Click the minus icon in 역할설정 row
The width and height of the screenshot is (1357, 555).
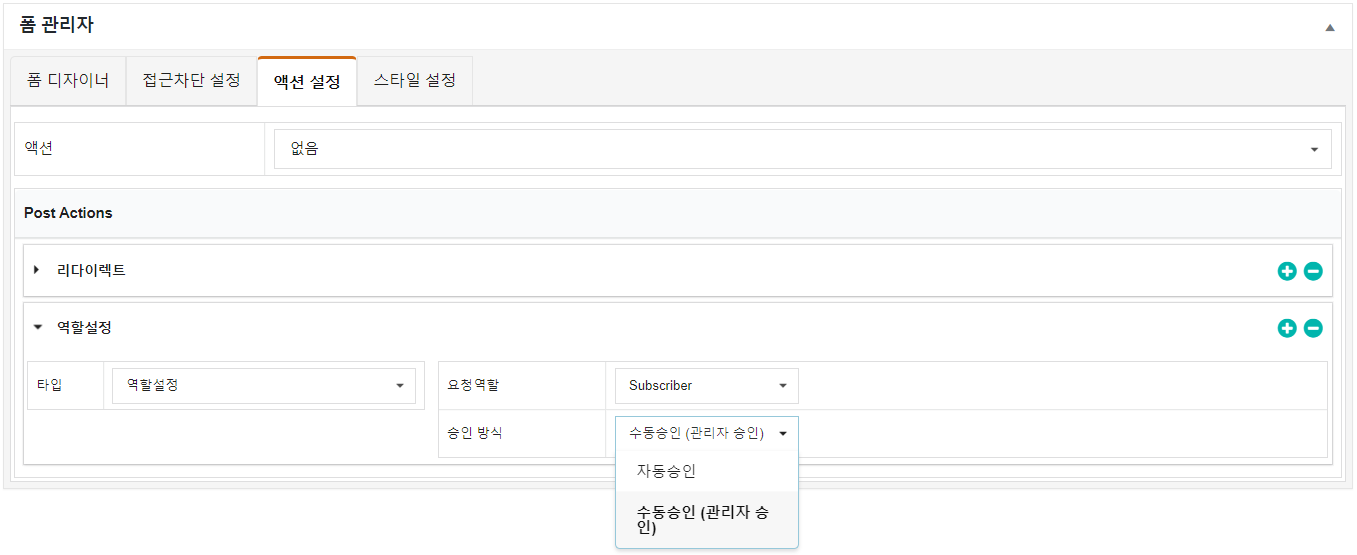(1313, 328)
